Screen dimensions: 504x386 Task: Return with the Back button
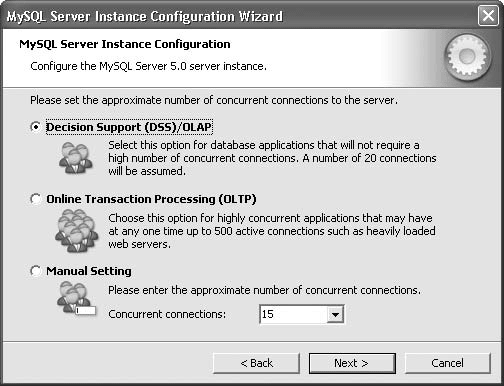256,363
